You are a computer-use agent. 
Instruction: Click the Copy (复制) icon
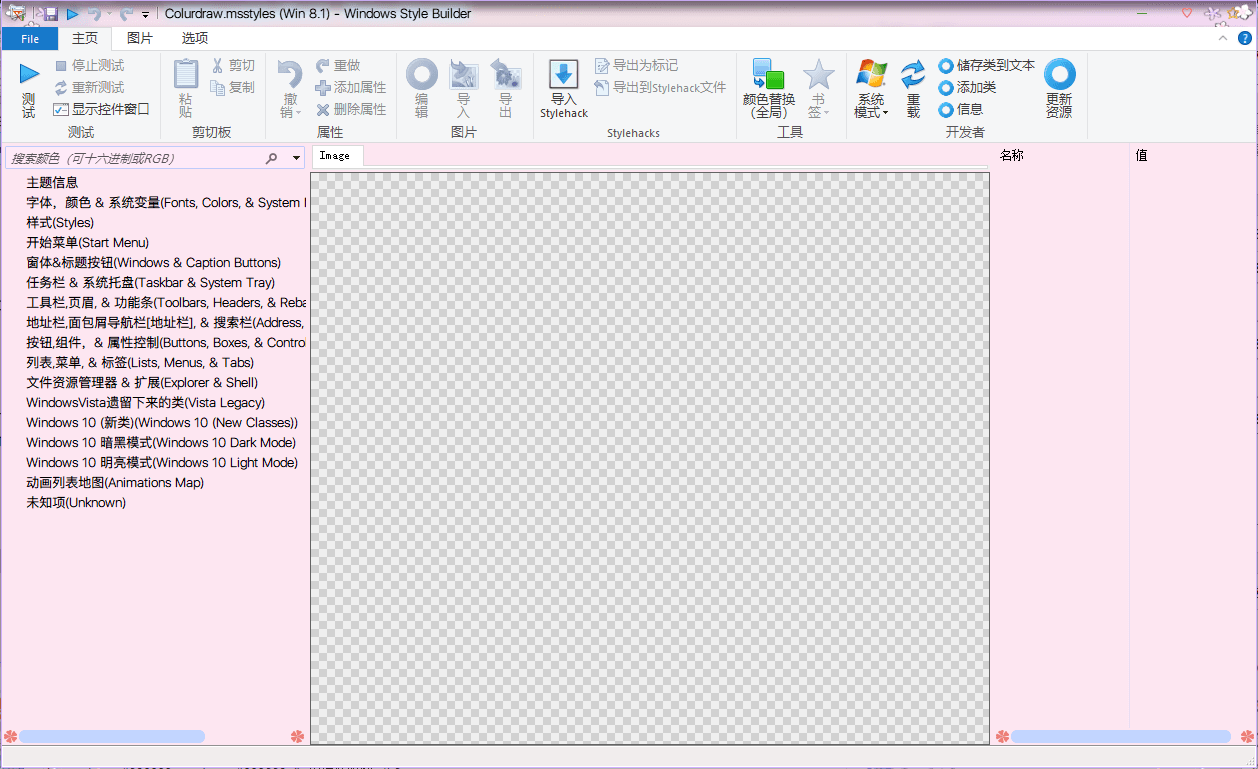218,87
